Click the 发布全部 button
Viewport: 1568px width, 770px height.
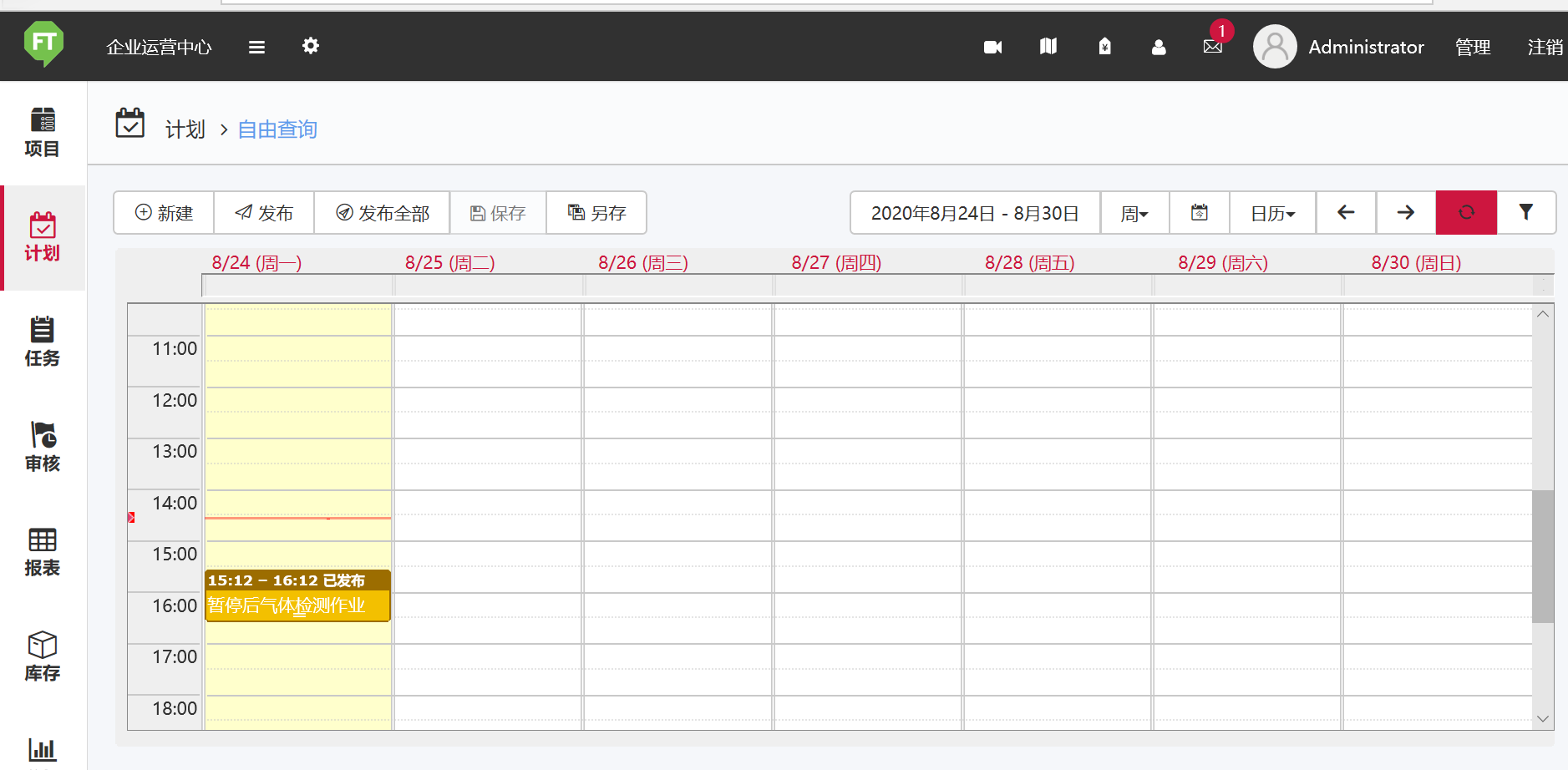(x=382, y=213)
